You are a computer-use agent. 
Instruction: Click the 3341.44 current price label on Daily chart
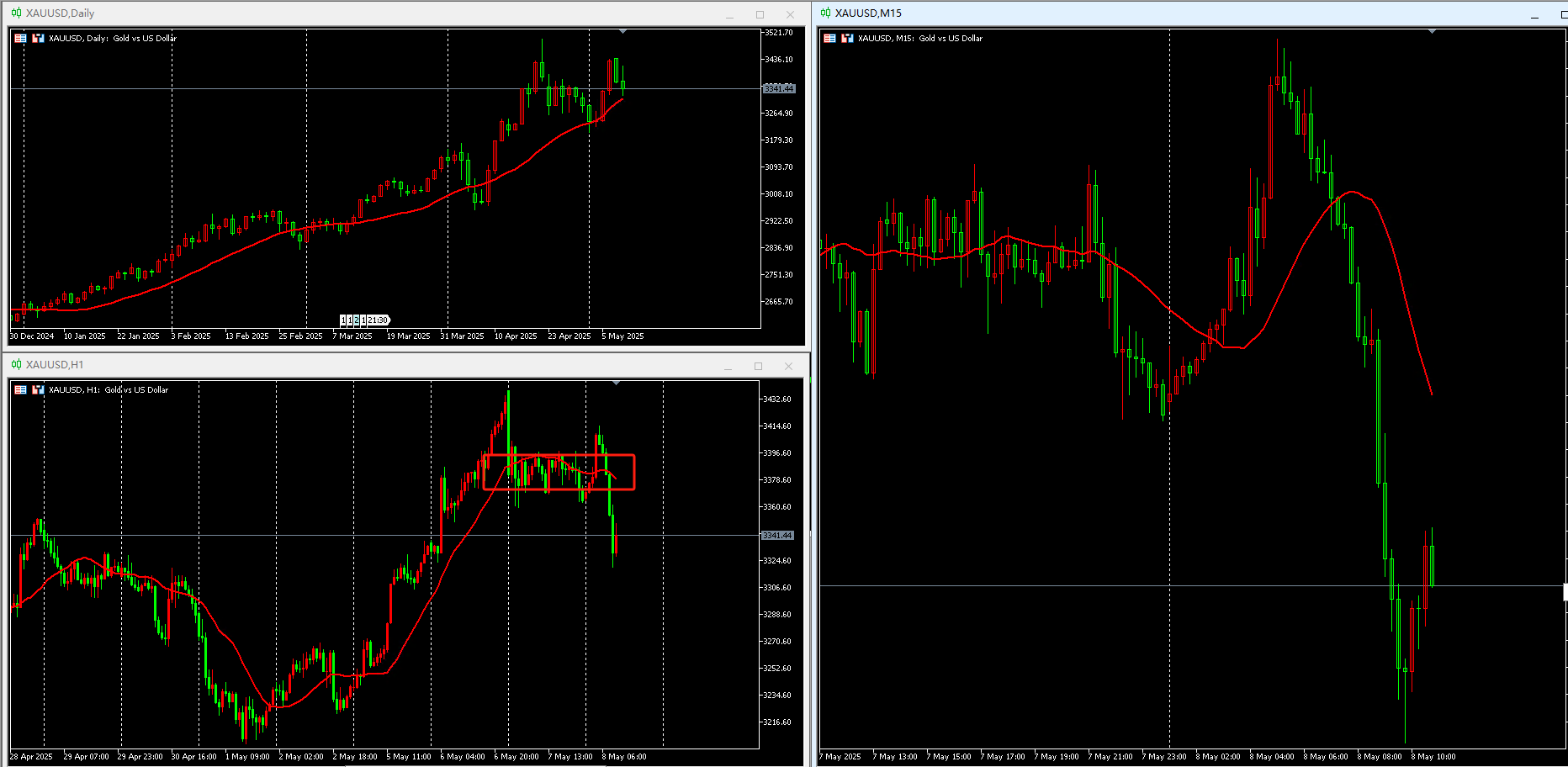tap(778, 88)
